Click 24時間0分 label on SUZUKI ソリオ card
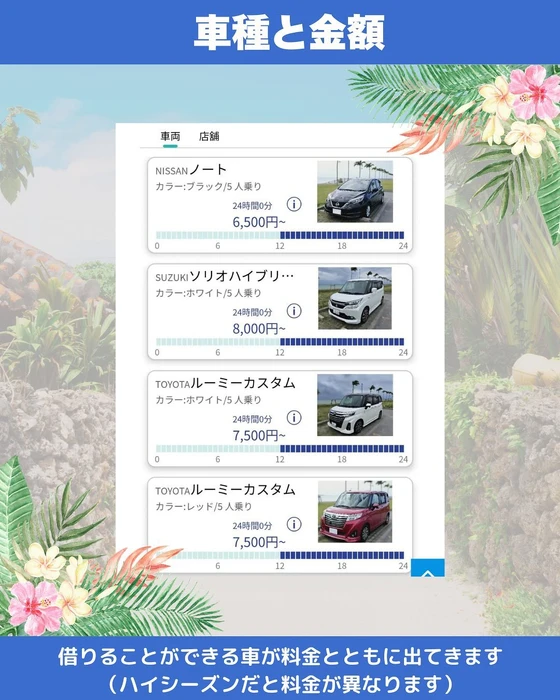This screenshot has width=560, height=700. (x=252, y=312)
